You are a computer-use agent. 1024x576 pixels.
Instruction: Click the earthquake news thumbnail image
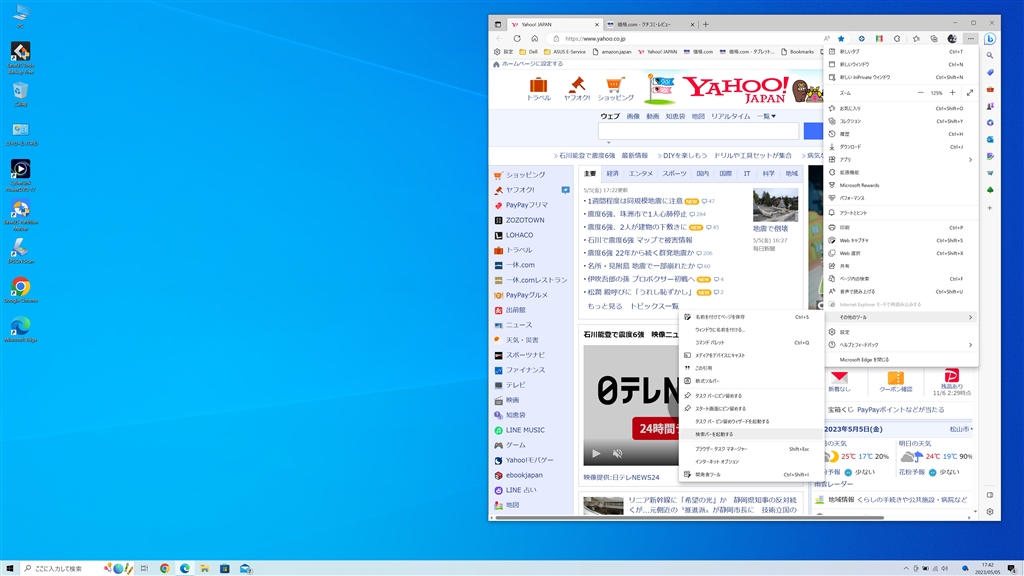tap(775, 205)
